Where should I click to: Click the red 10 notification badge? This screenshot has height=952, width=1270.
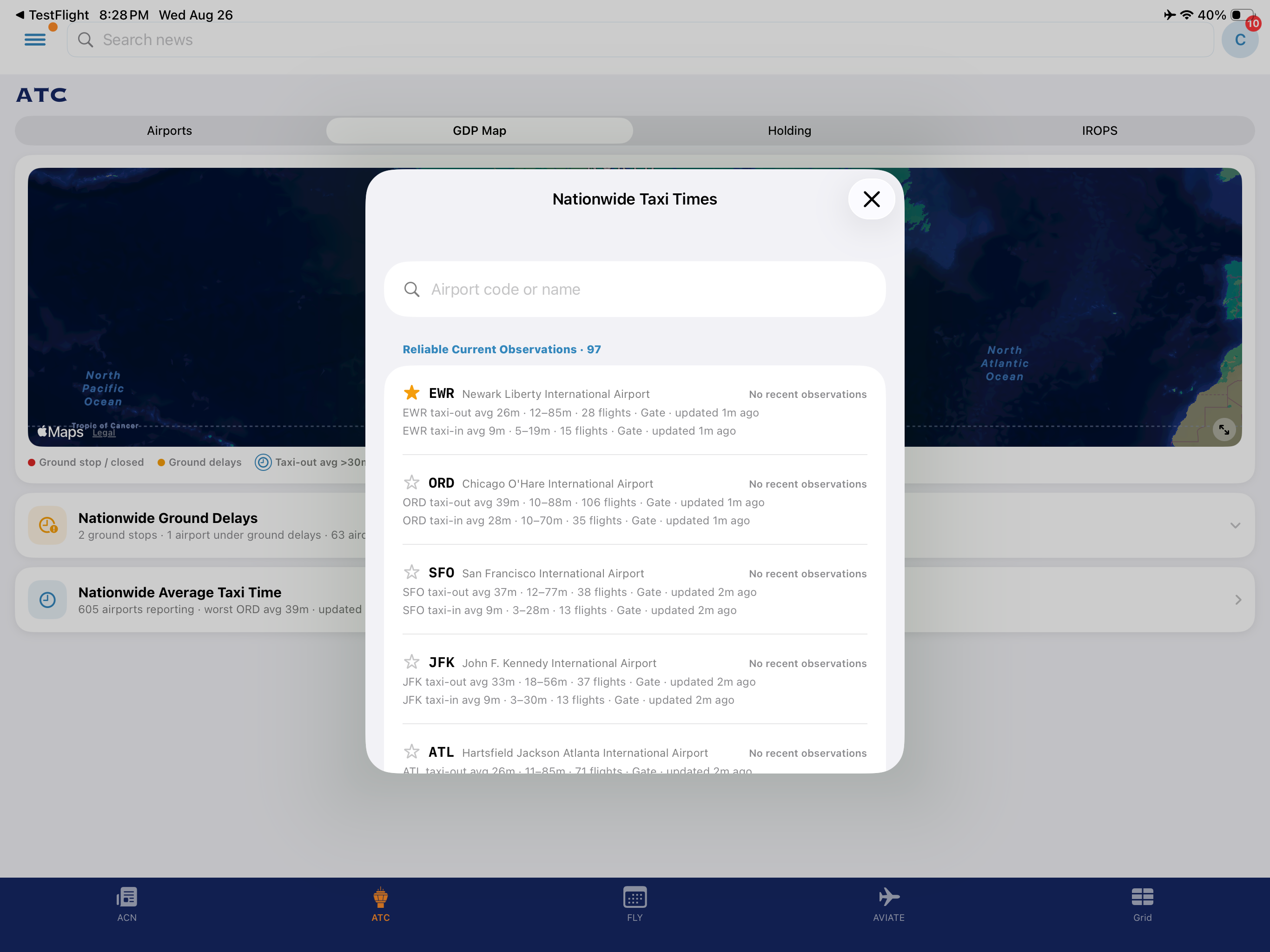point(1253,24)
